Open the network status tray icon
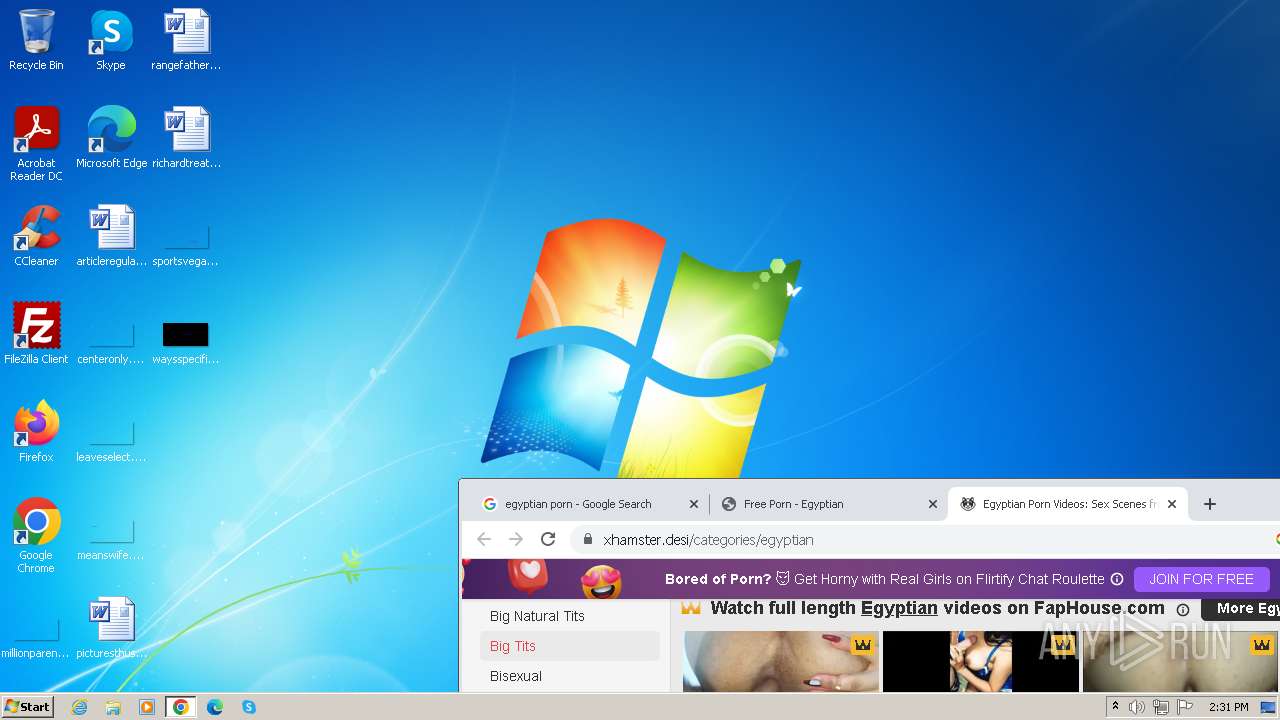The image size is (1280, 720). tap(1161, 707)
